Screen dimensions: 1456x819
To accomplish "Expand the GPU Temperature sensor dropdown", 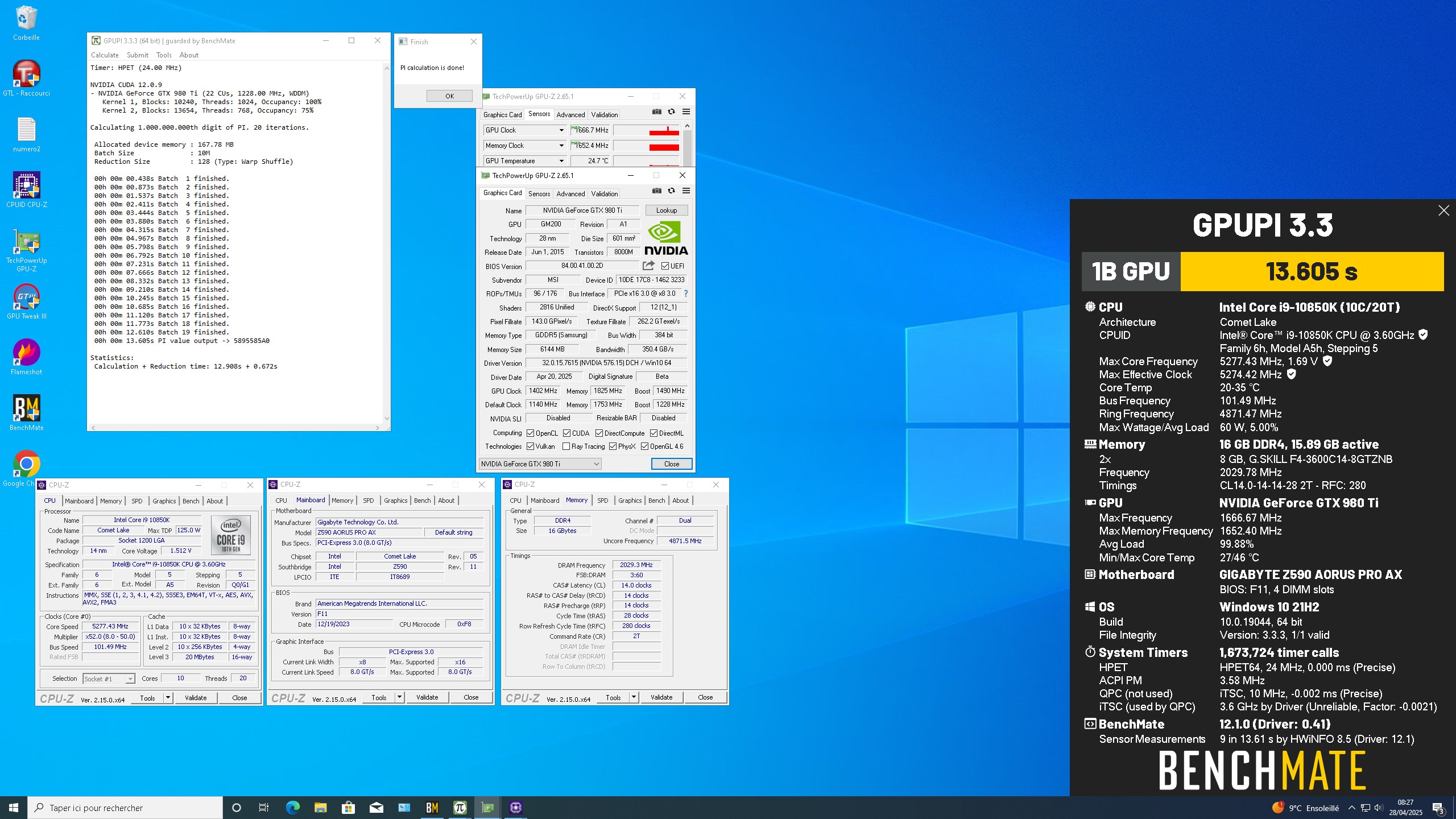I will coord(561,161).
